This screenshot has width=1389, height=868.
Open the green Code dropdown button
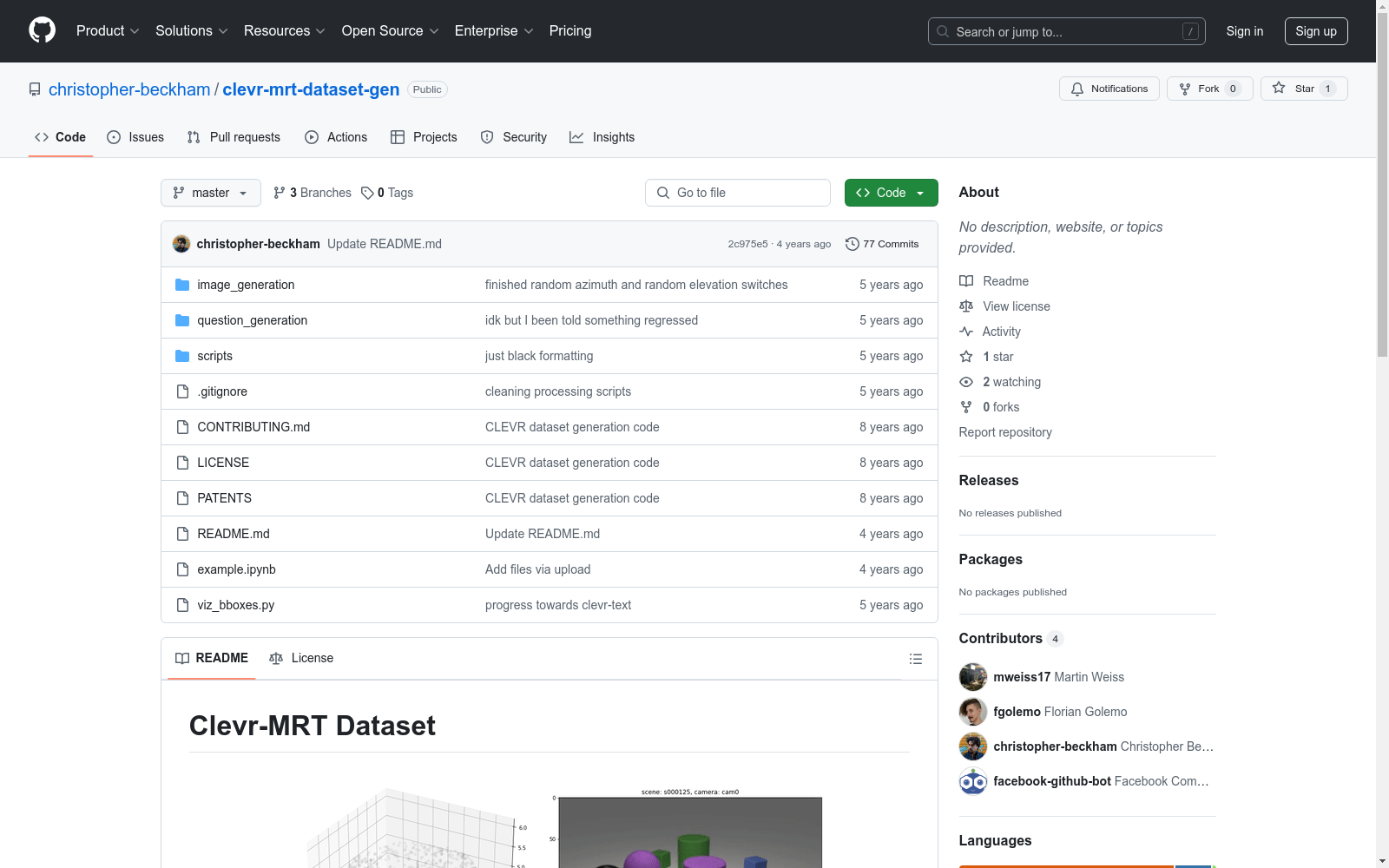[891, 193]
